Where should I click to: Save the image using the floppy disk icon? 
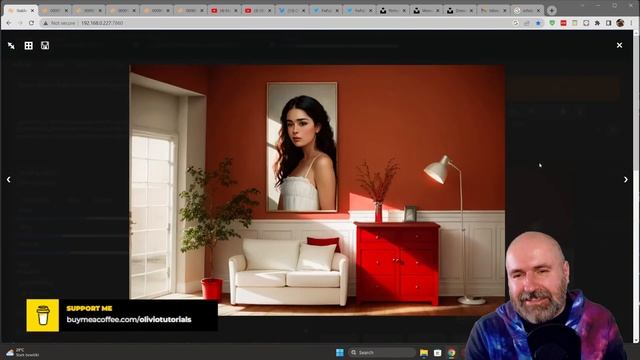click(x=45, y=46)
